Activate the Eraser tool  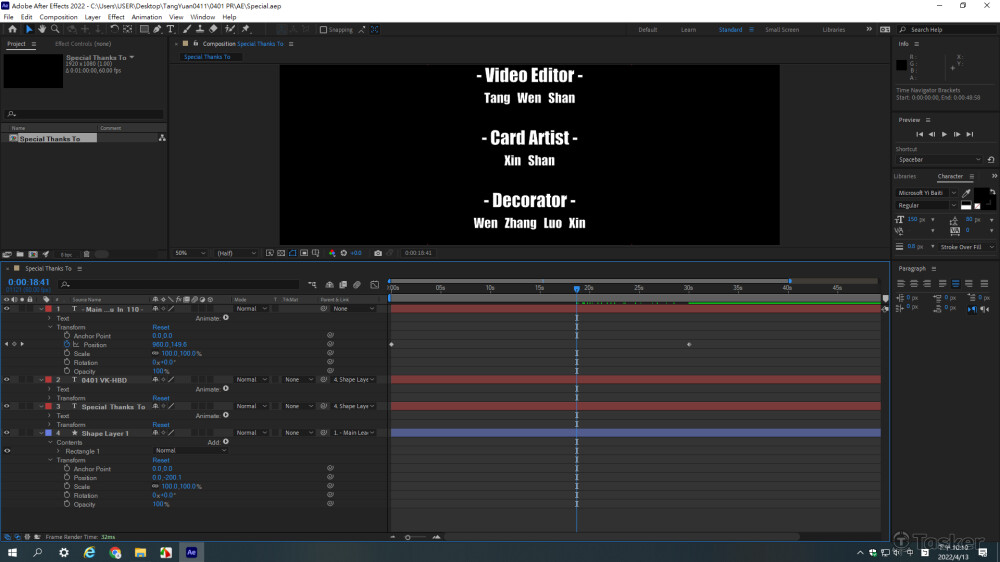pyautogui.click(x=213, y=29)
